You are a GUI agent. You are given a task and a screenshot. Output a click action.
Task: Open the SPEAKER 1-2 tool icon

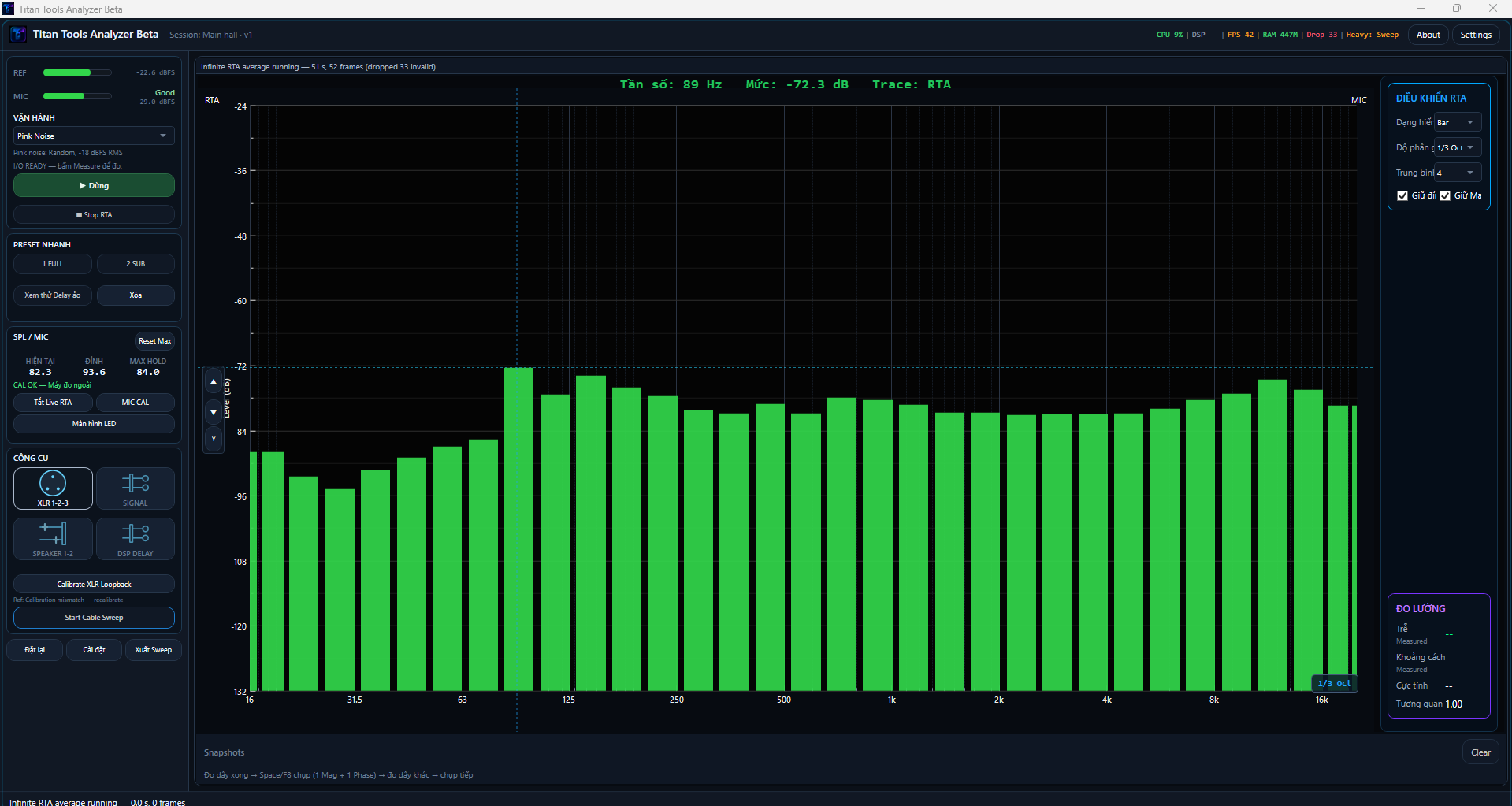click(53, 539)
